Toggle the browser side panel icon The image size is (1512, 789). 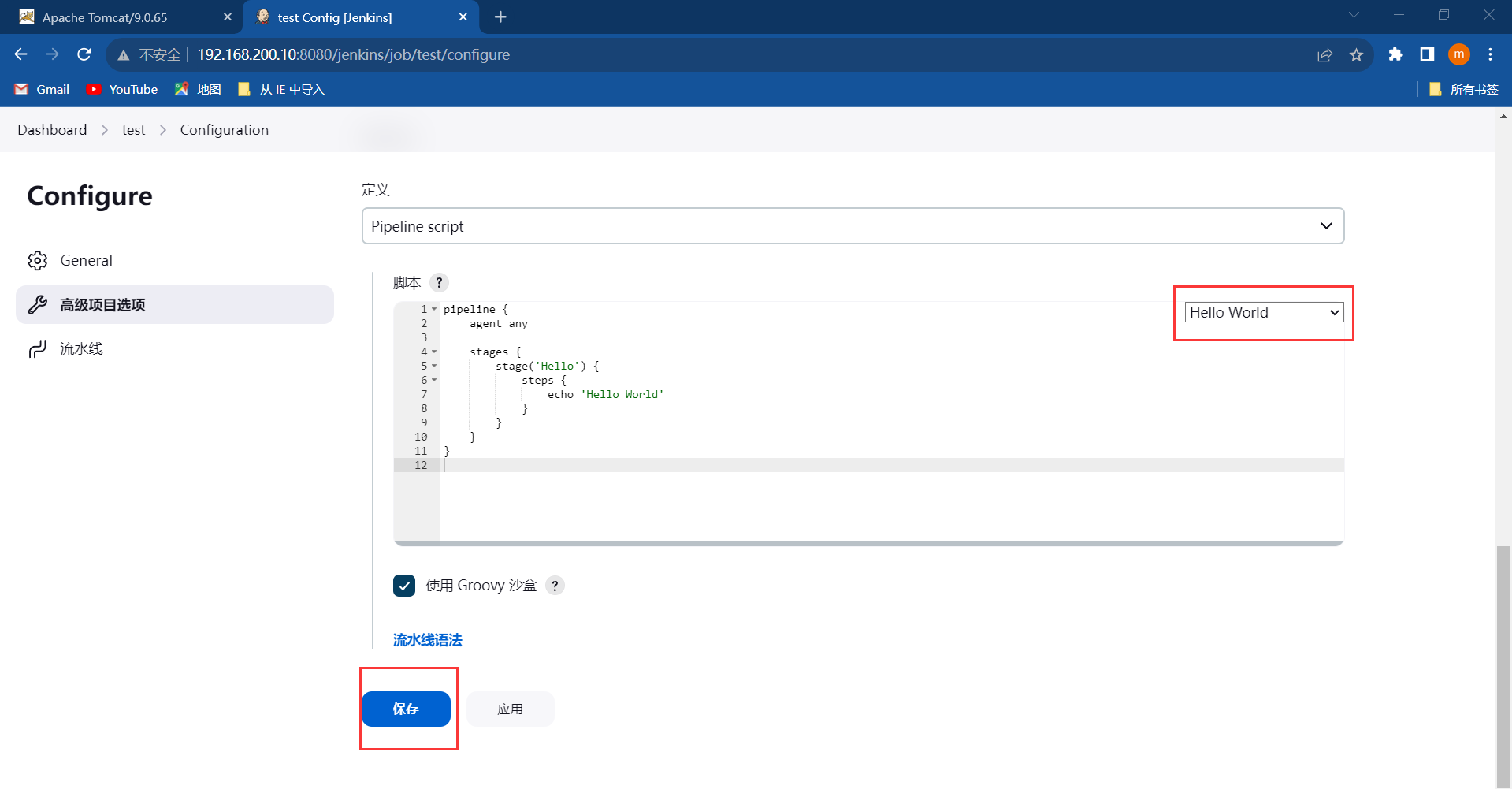1427,54
